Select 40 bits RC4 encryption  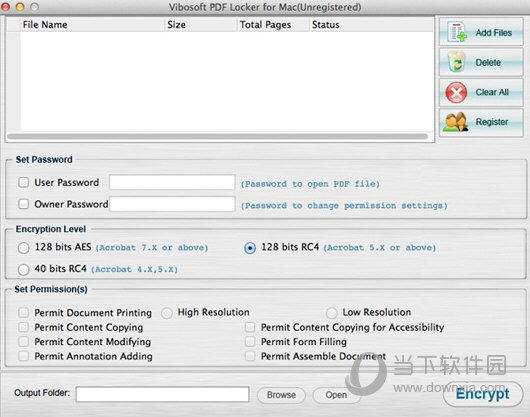pos(23,269)
